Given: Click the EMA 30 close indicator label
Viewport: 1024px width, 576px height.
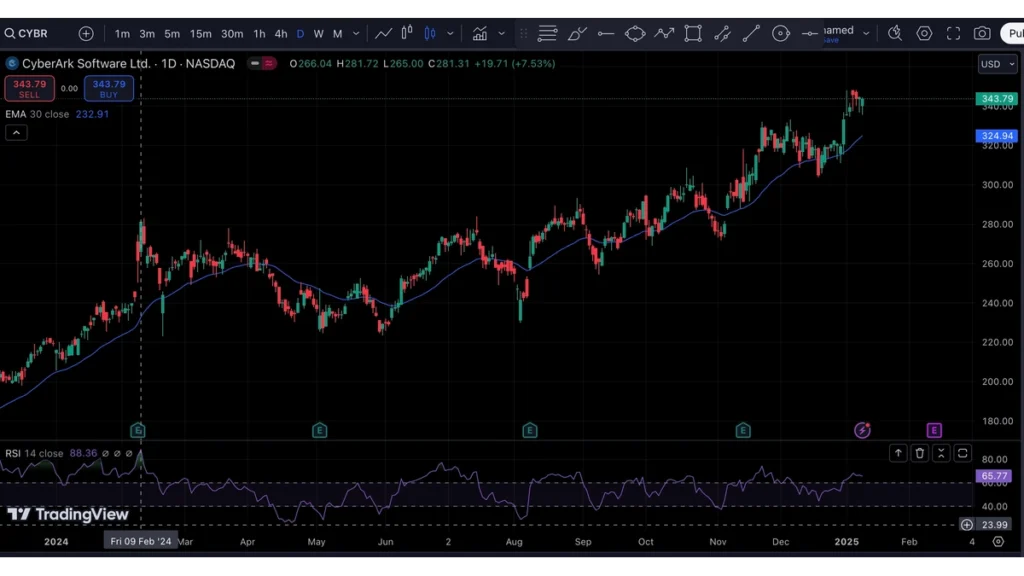Looking at the screenshot, I should 37,114.
